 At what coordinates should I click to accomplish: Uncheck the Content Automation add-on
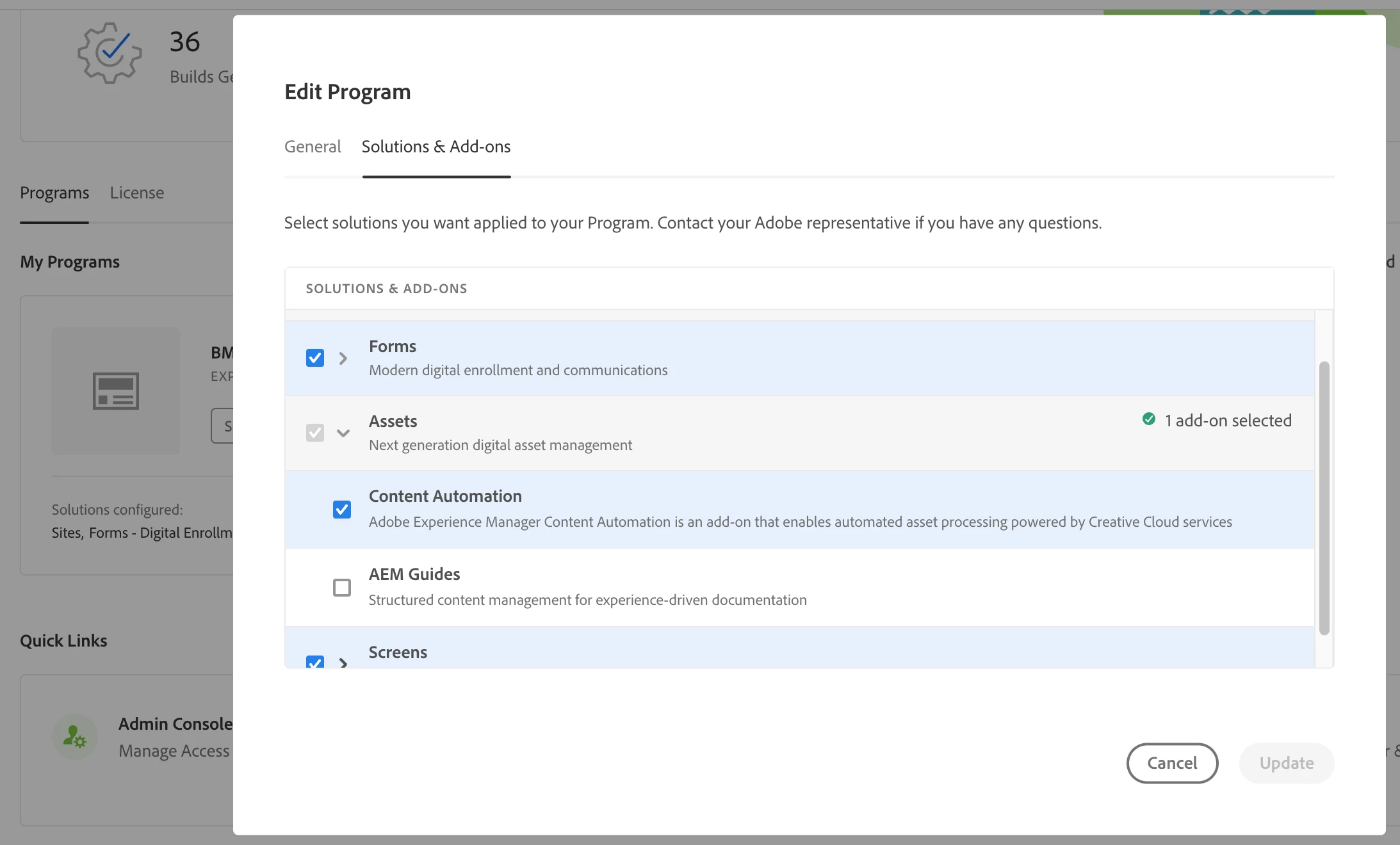tap(342, 510)
